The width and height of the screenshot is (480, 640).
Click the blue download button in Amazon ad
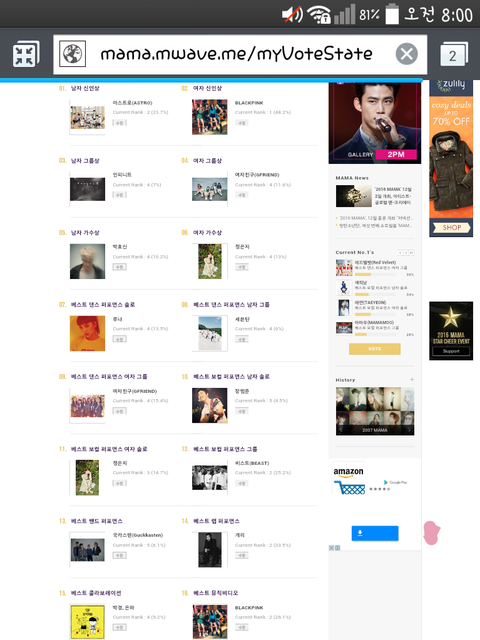[x=375, y=533]
